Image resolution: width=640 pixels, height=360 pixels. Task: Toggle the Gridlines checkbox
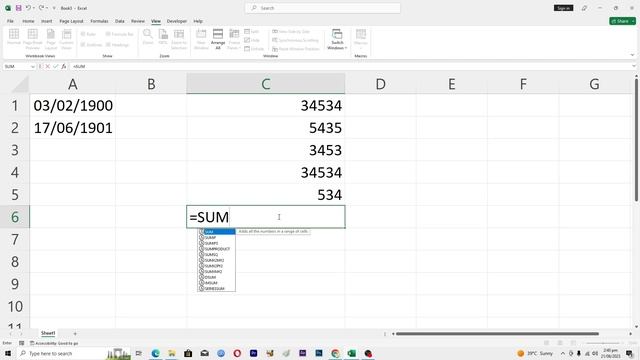tap(91, 44)
